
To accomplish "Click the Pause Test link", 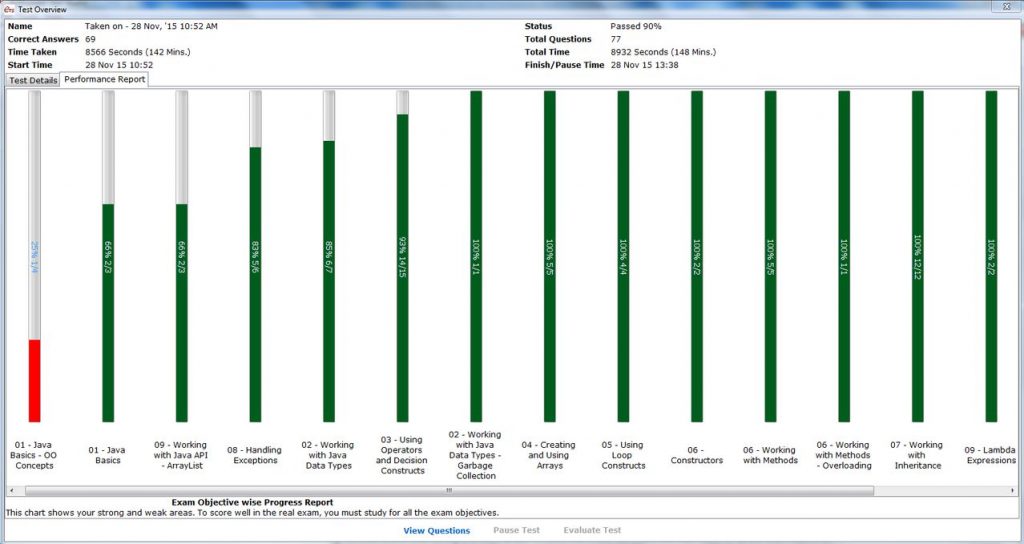I will [516, 530].
